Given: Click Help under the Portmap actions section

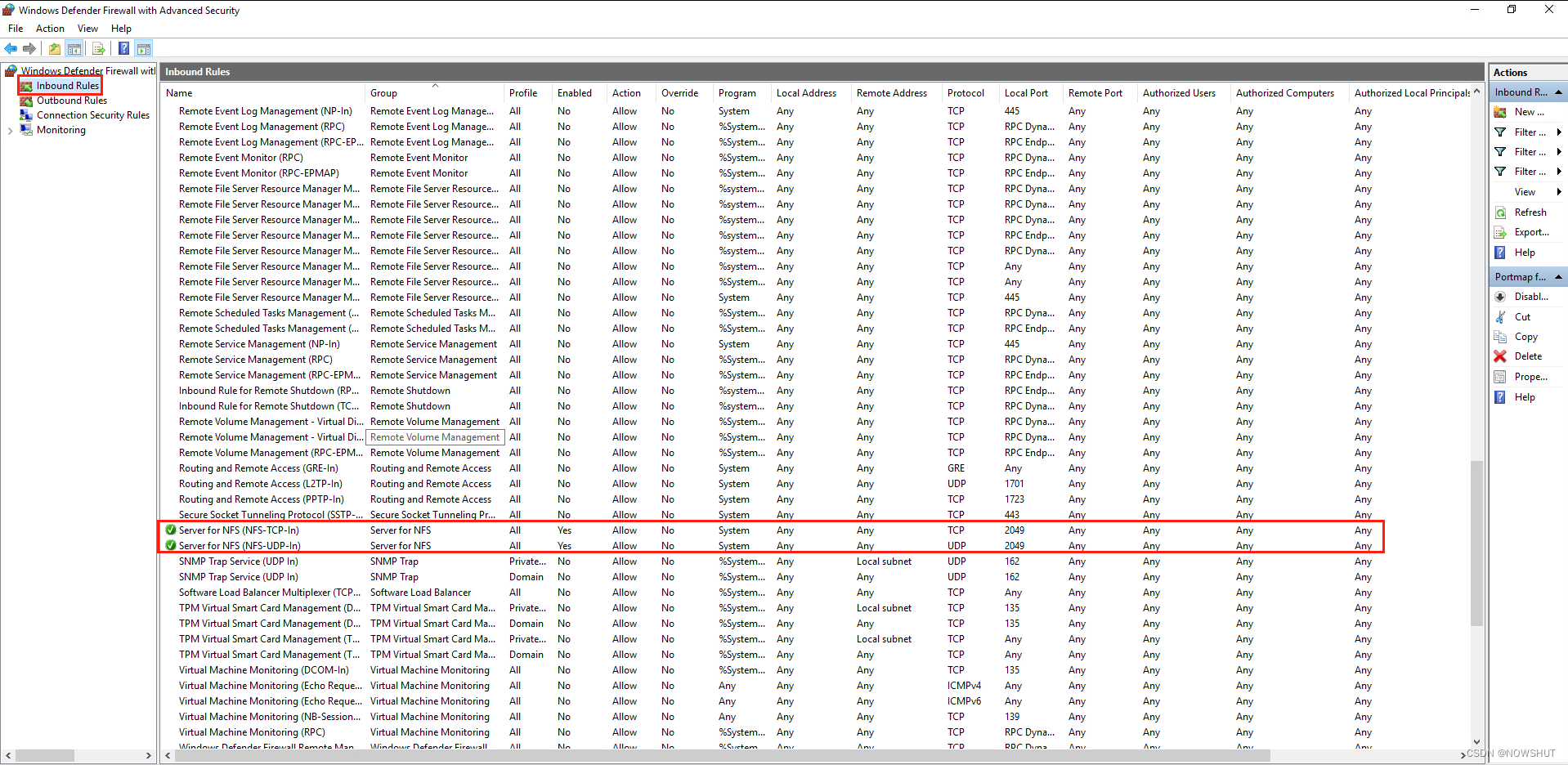Looking at the screenshot, I should coord(1524,397).
